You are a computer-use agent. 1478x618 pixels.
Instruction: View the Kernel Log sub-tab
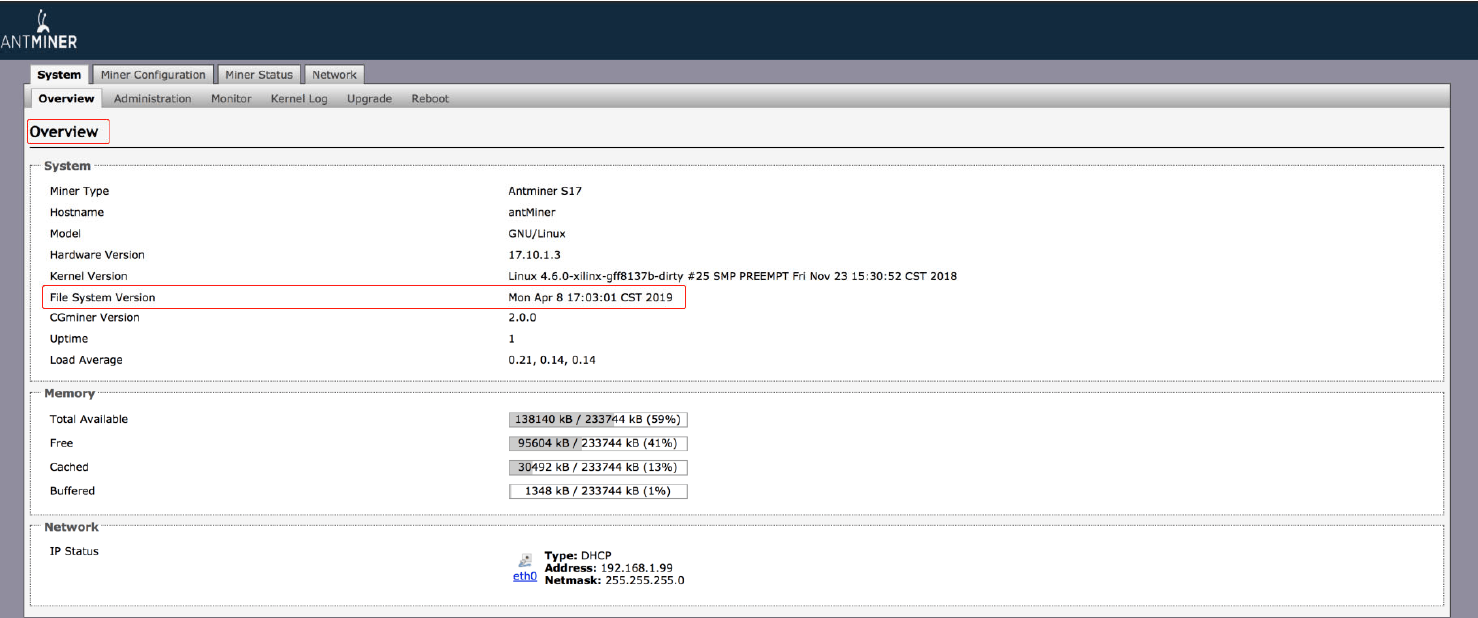pos(299,99)
